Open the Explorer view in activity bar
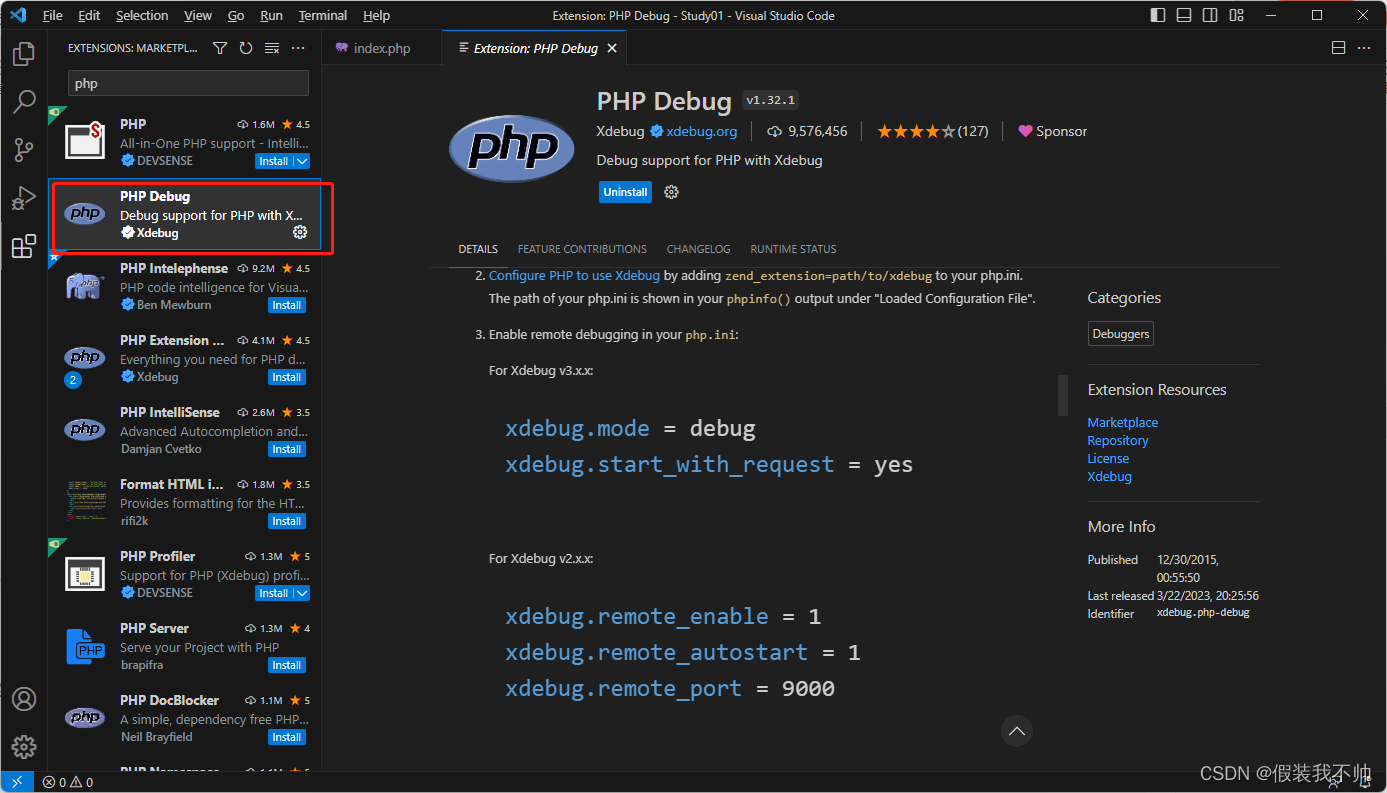This screenshot has width=1387, height=793. click(24, 54)
